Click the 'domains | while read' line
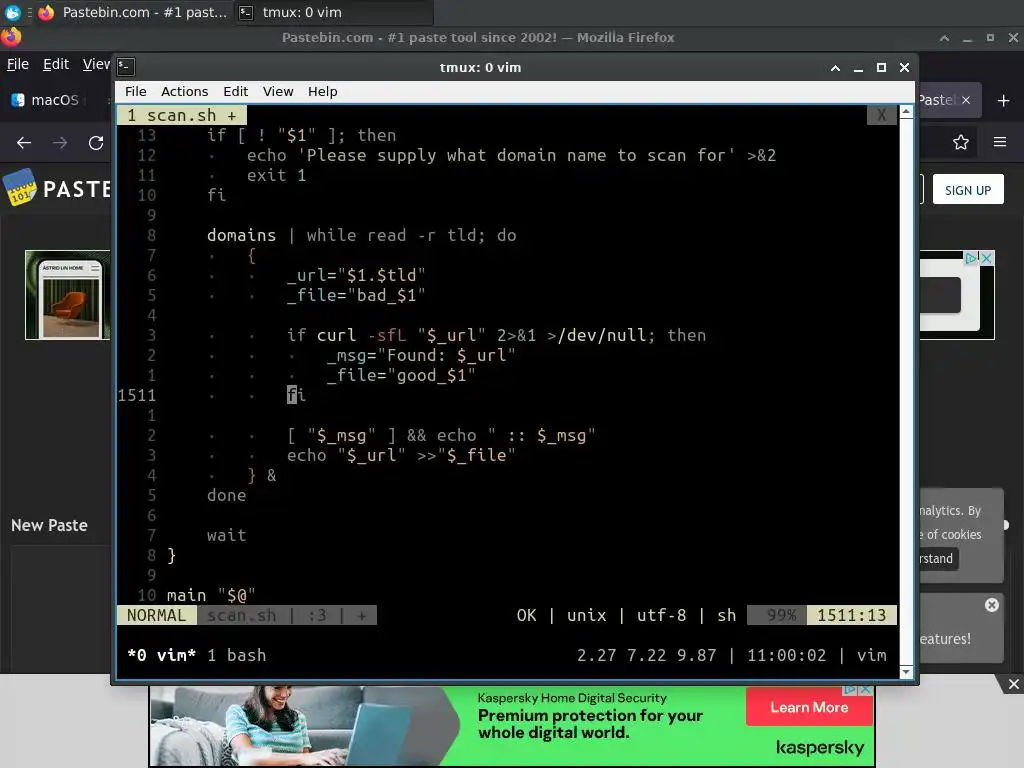 (x=361, y=235)
